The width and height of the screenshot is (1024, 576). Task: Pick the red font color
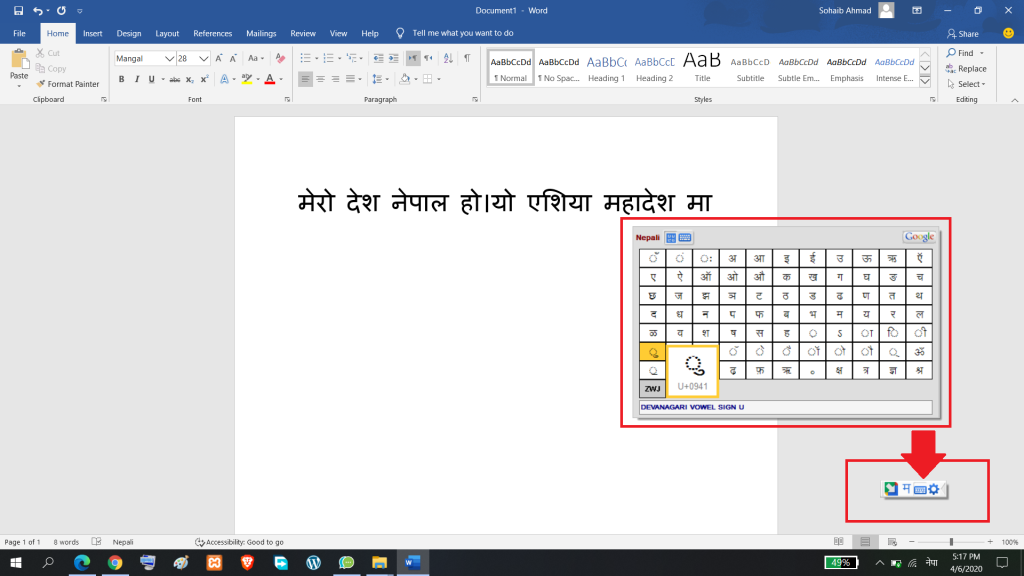click(270, 79)
